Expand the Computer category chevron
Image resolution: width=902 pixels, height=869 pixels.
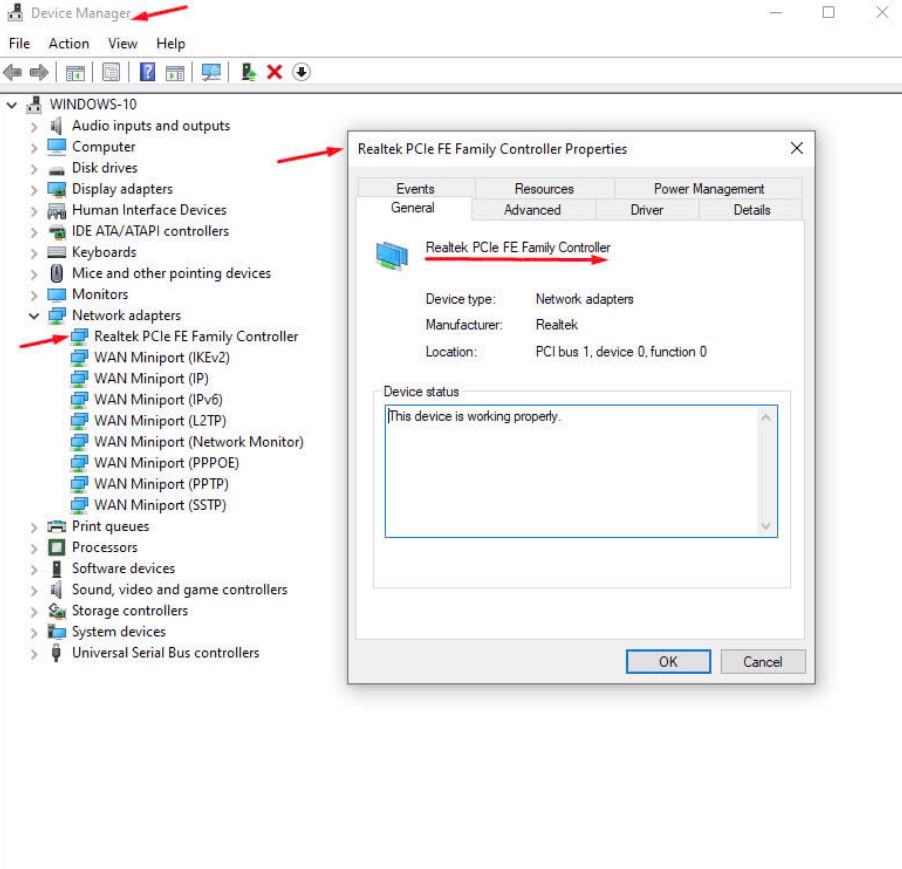(34, 148)
